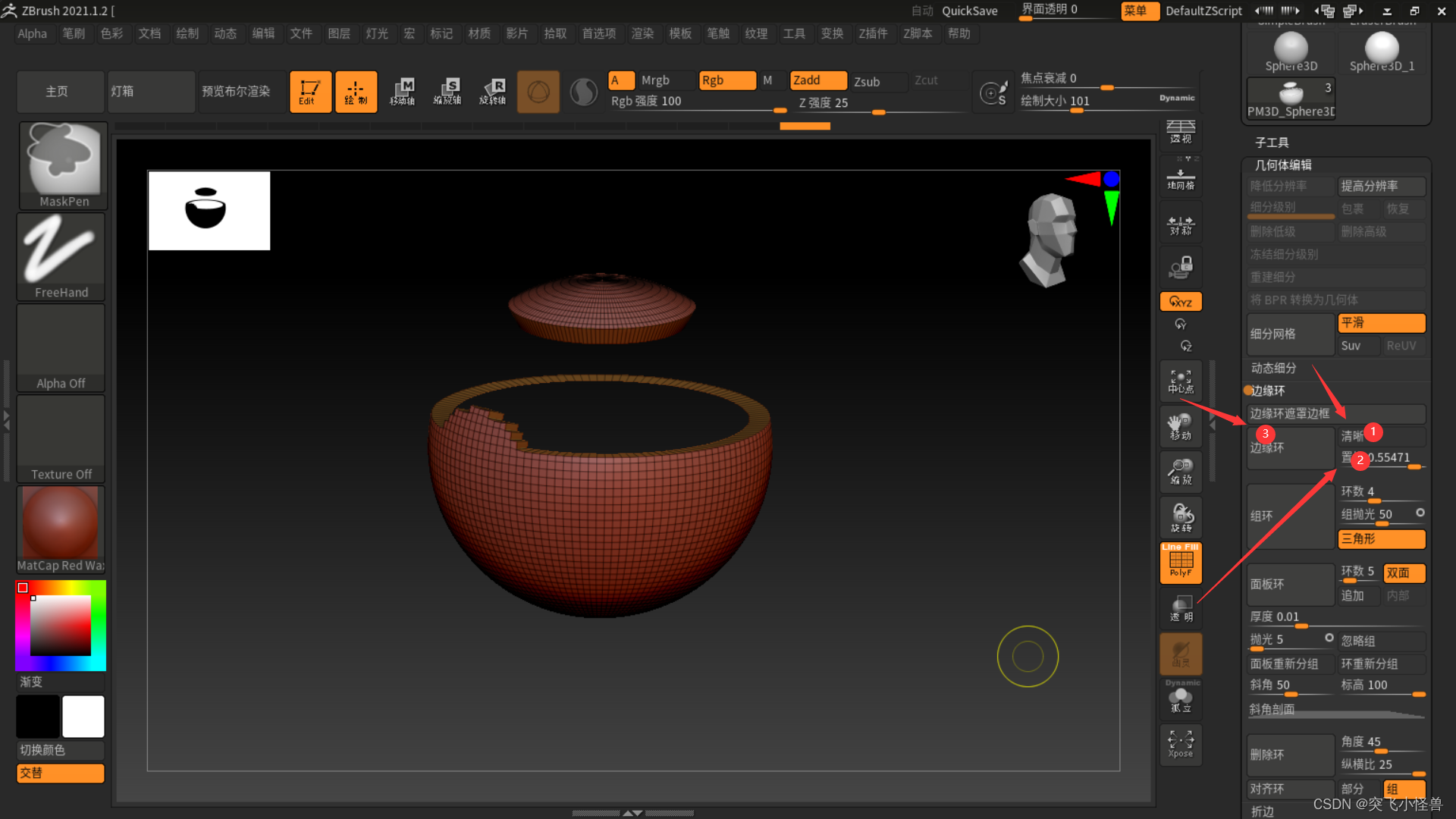Activate the Move gizmo tool

(x=402, y=92)
